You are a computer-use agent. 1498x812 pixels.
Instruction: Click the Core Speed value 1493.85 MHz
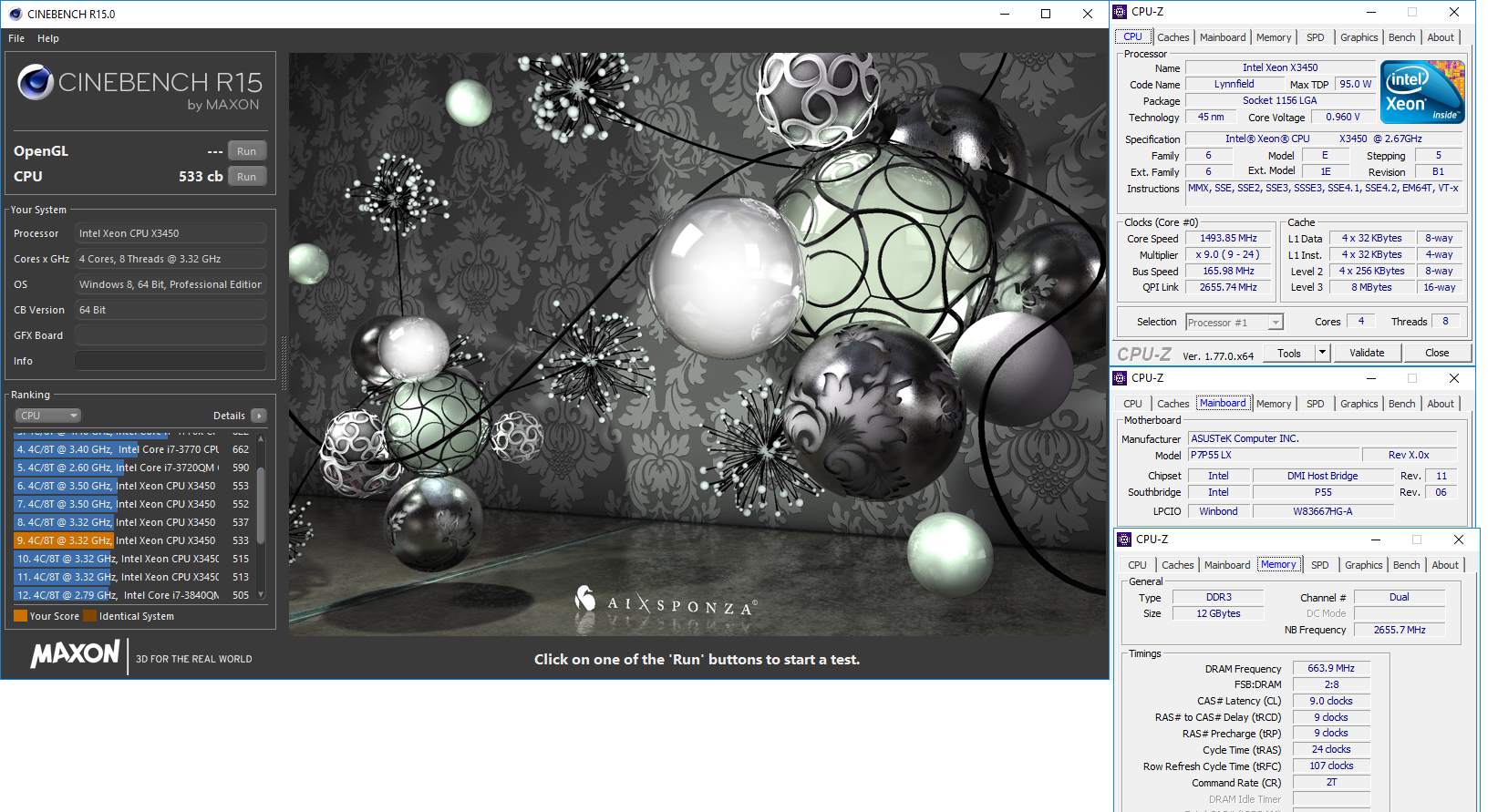[x=1228, y=239]
